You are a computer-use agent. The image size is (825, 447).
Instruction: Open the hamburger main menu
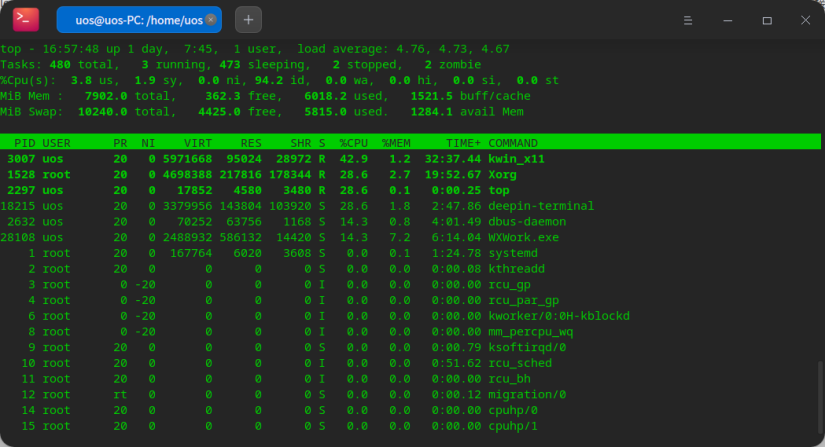point(687,20)
